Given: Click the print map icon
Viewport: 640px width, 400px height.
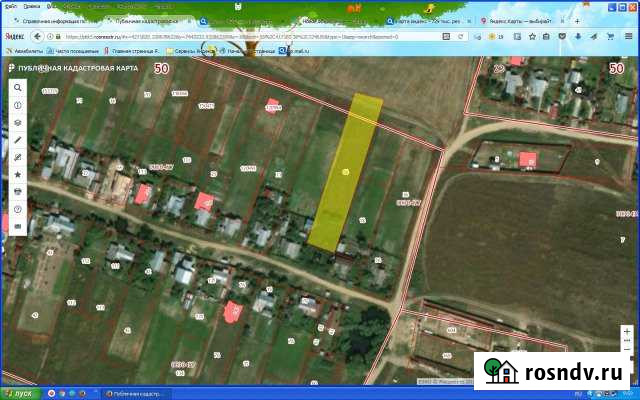Looking at the screenshot, I should tap(17, 192).
